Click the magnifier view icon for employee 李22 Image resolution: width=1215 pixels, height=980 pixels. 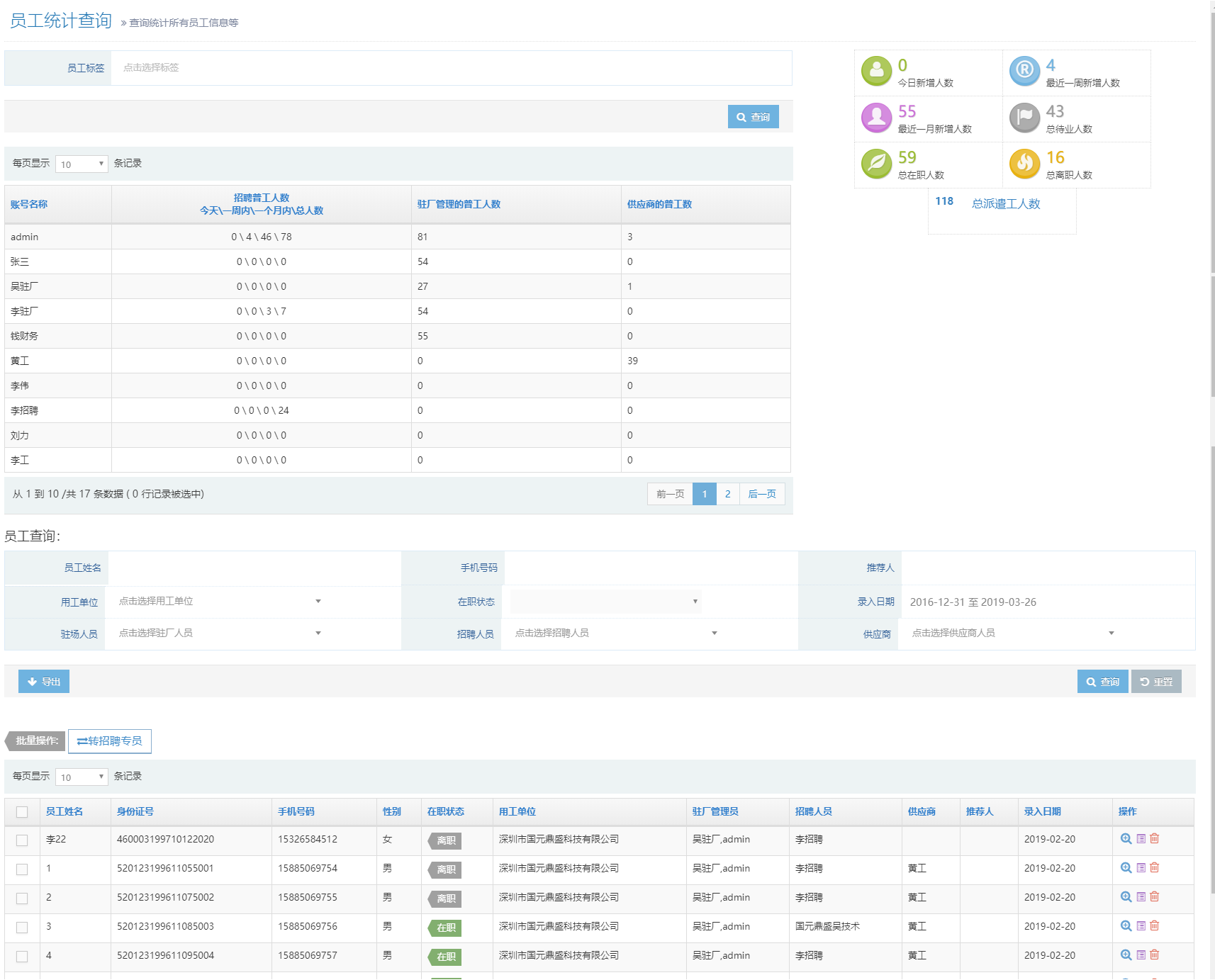point(1126,838)
